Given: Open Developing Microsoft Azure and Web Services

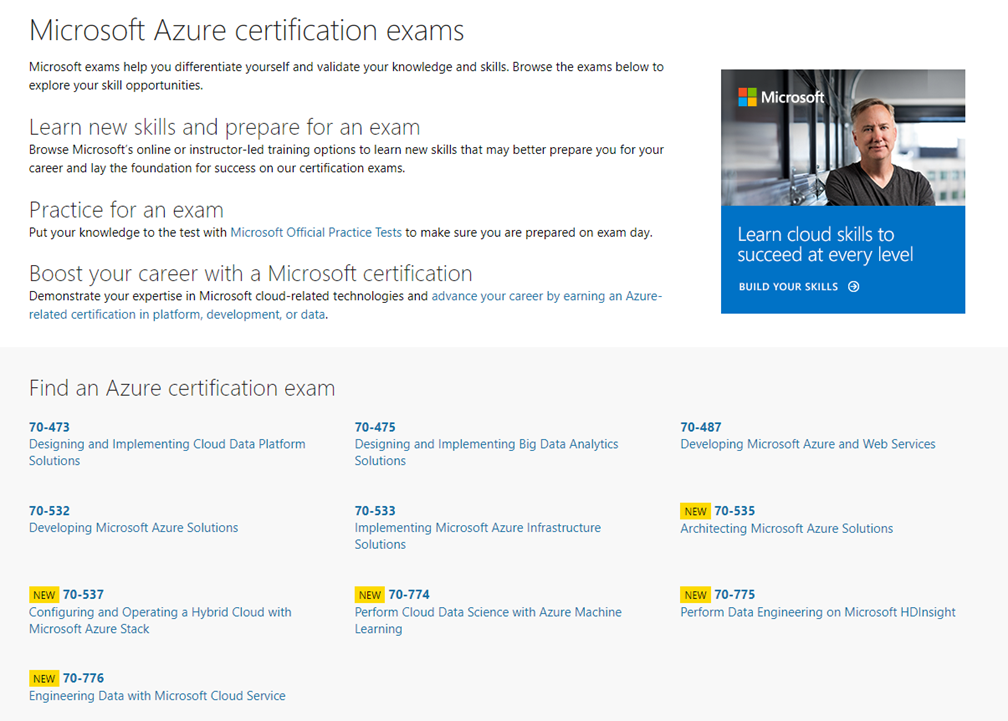Looking at the screenshot, I should [808, 444].
